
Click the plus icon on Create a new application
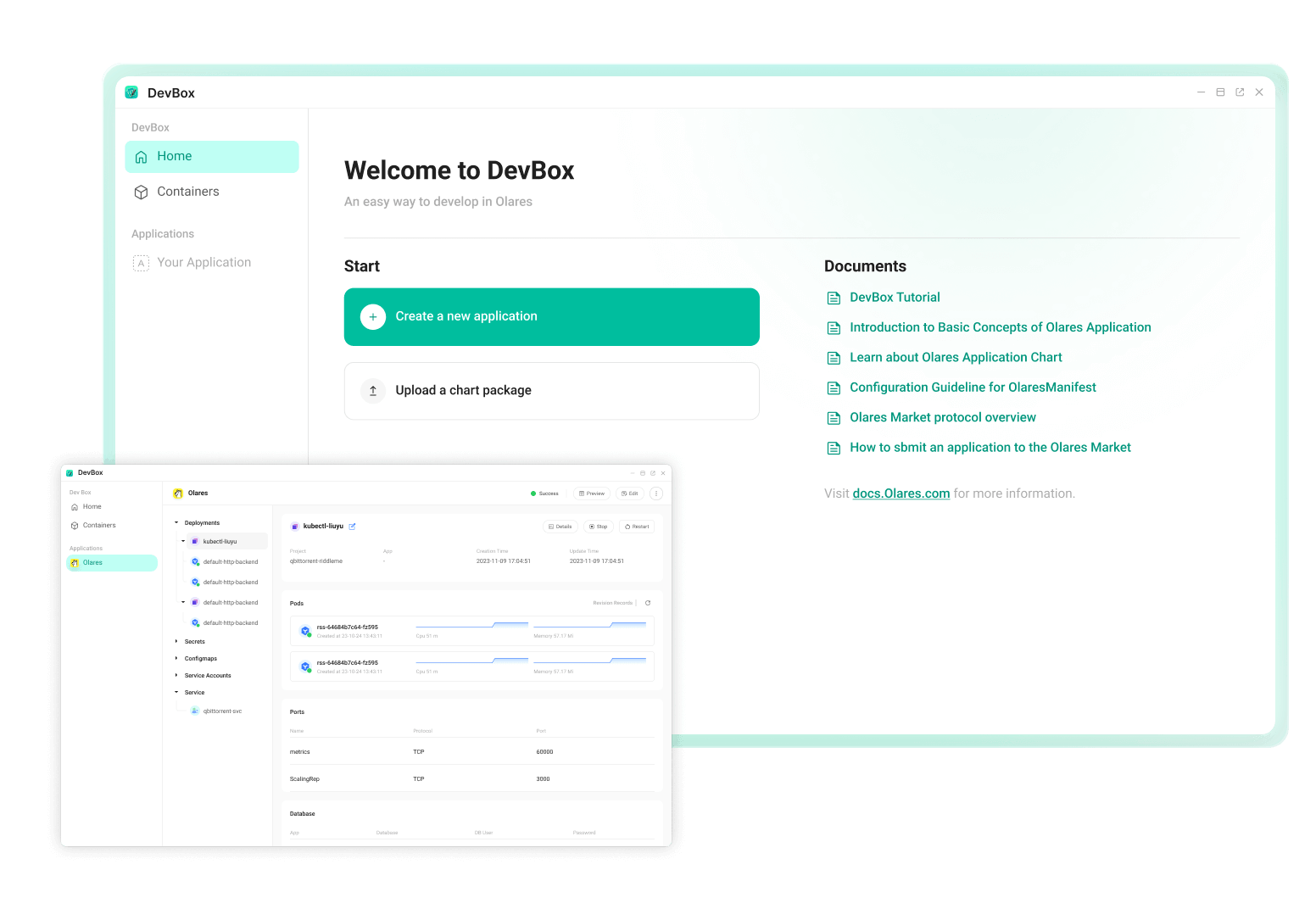click(373, 316)
